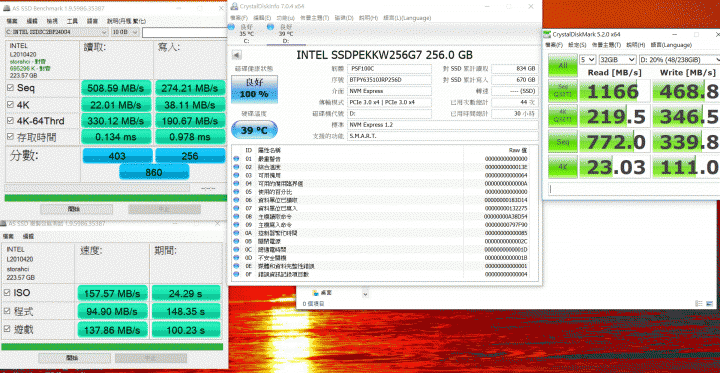Click the plain 4K test button in CrystalDiskMark
The height and width of the screenshot is (373, 720).
pyautogui.click(x=562, y=167)
